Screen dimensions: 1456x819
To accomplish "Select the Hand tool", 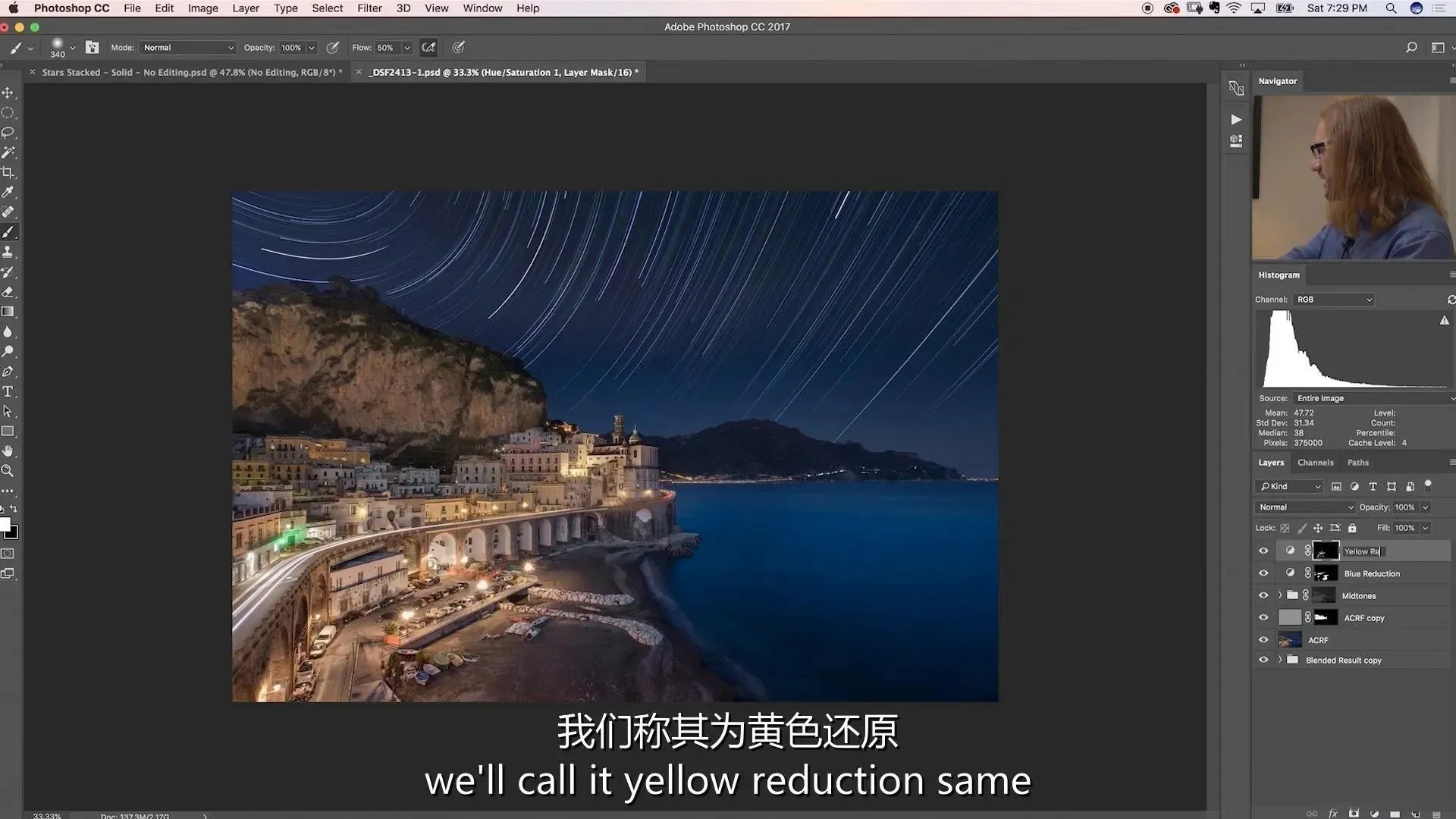I will [x=8, y=451].
